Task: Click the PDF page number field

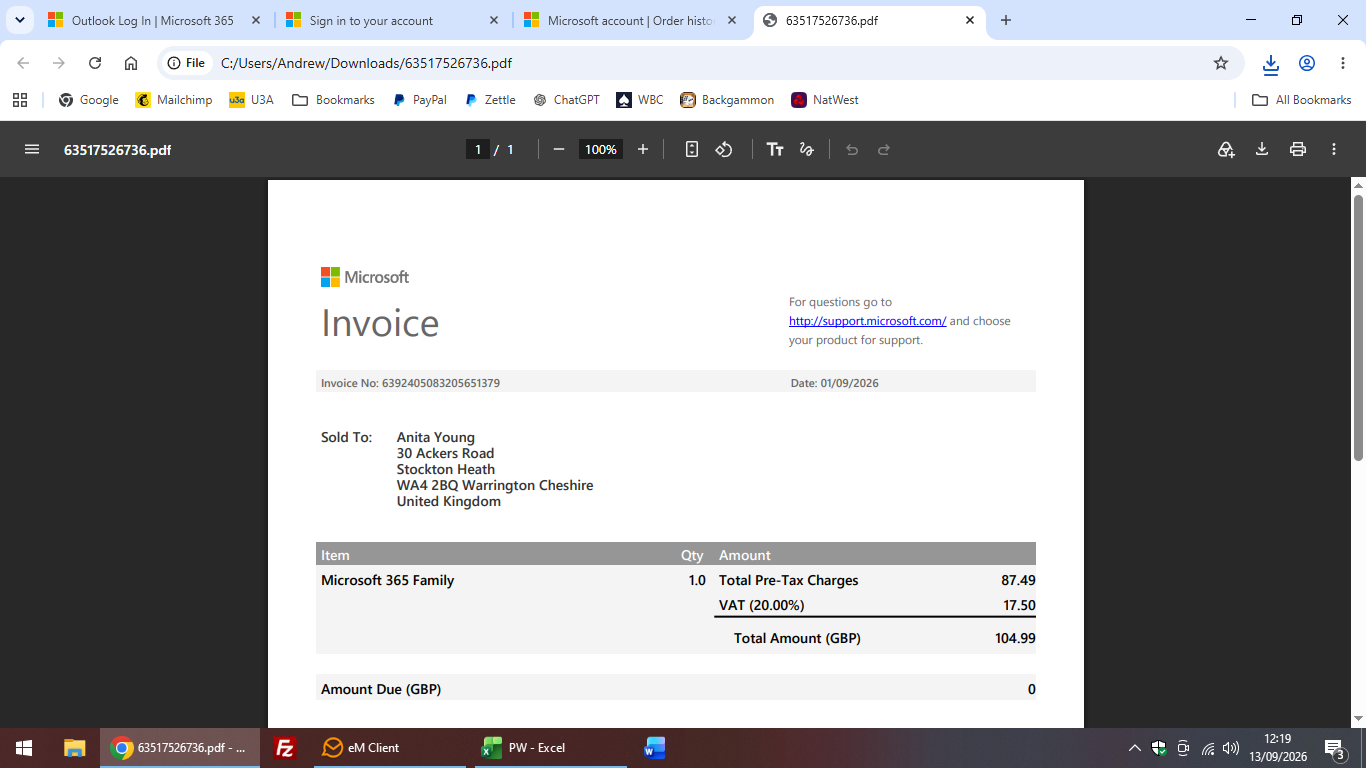Action: (x=478, y=149)
